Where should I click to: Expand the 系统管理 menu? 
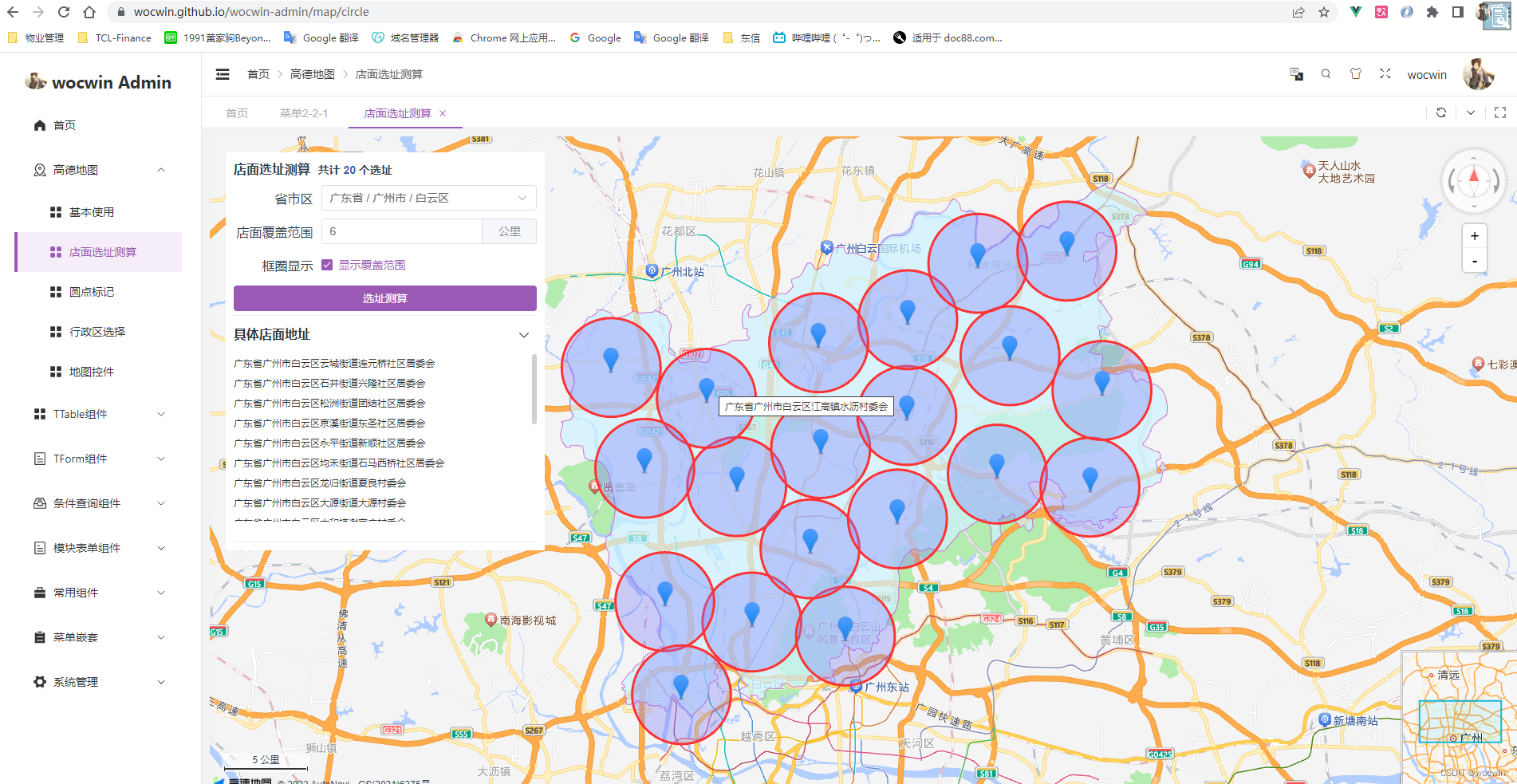click(99, 682)
